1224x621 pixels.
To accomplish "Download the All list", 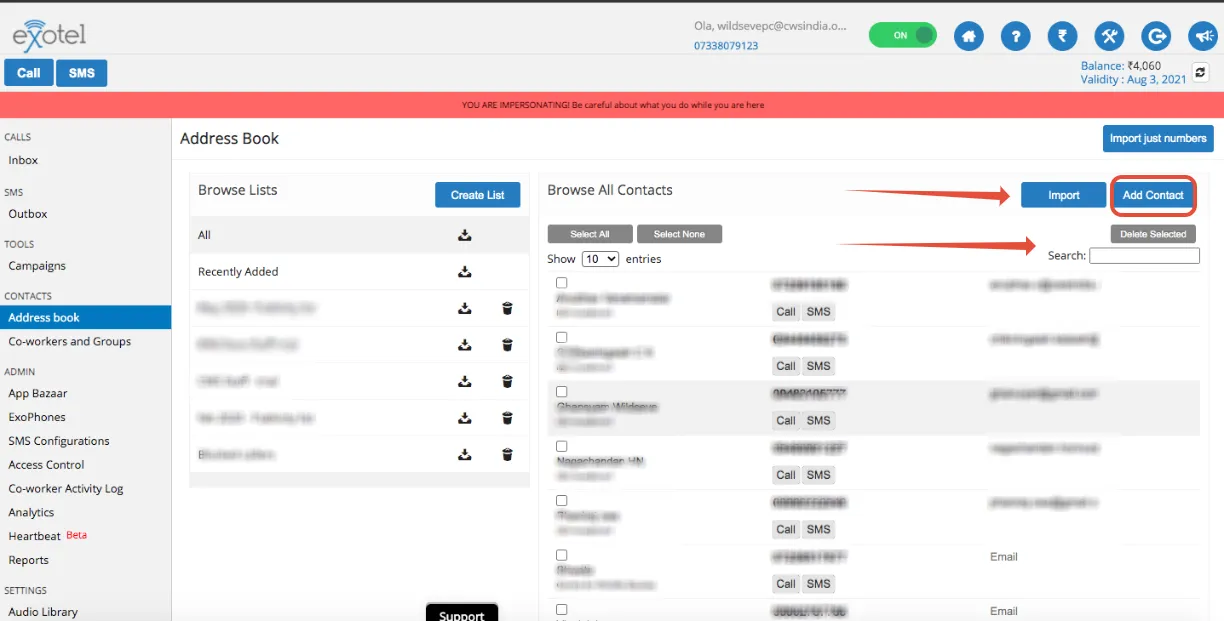I will click(x=464, y=235).
